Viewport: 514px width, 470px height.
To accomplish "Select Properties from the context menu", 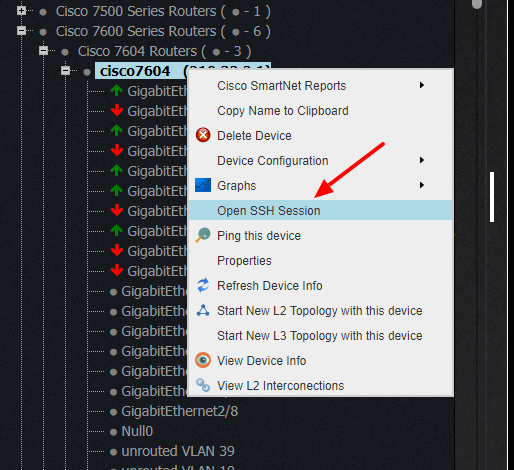I will pos(244,261).
